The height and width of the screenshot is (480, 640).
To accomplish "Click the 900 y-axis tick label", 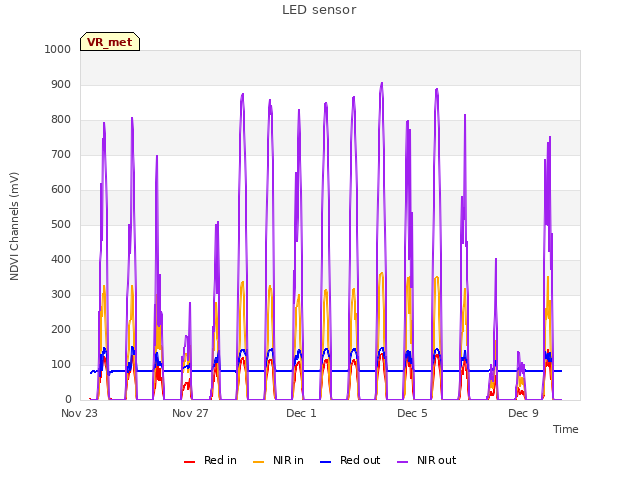I will [61, 85].
